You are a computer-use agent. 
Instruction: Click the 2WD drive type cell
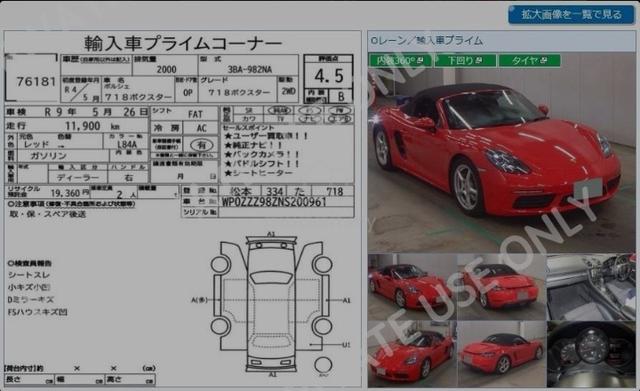click(289, 91)
